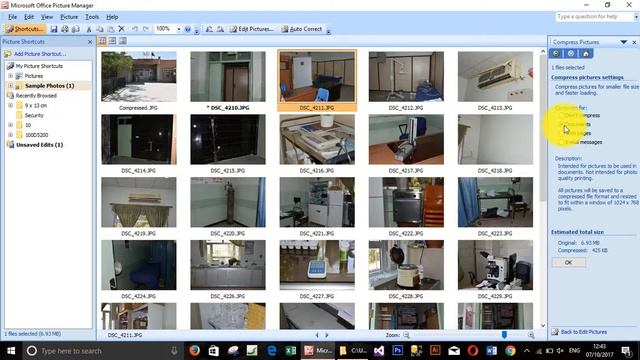Image resolution: width=640 pixels, height=360 pixels.
Task: Click the OK button in Compress Pictures
Action: (x=569, y=262)
